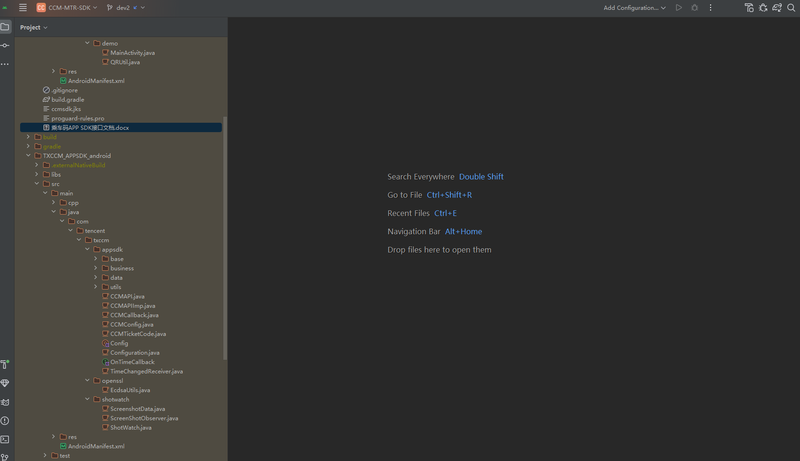The width and height of the screenshot is (800, 461).
Task: Open the Commit tool window icon
Action: point(5,45)
